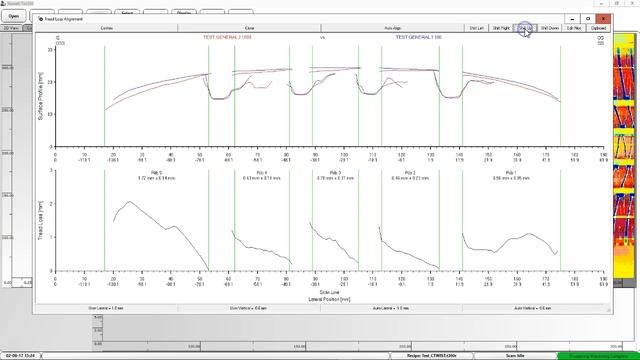Click the Auto Align button
This screenshot has width=640, height=360.
[x=393, y=28]
